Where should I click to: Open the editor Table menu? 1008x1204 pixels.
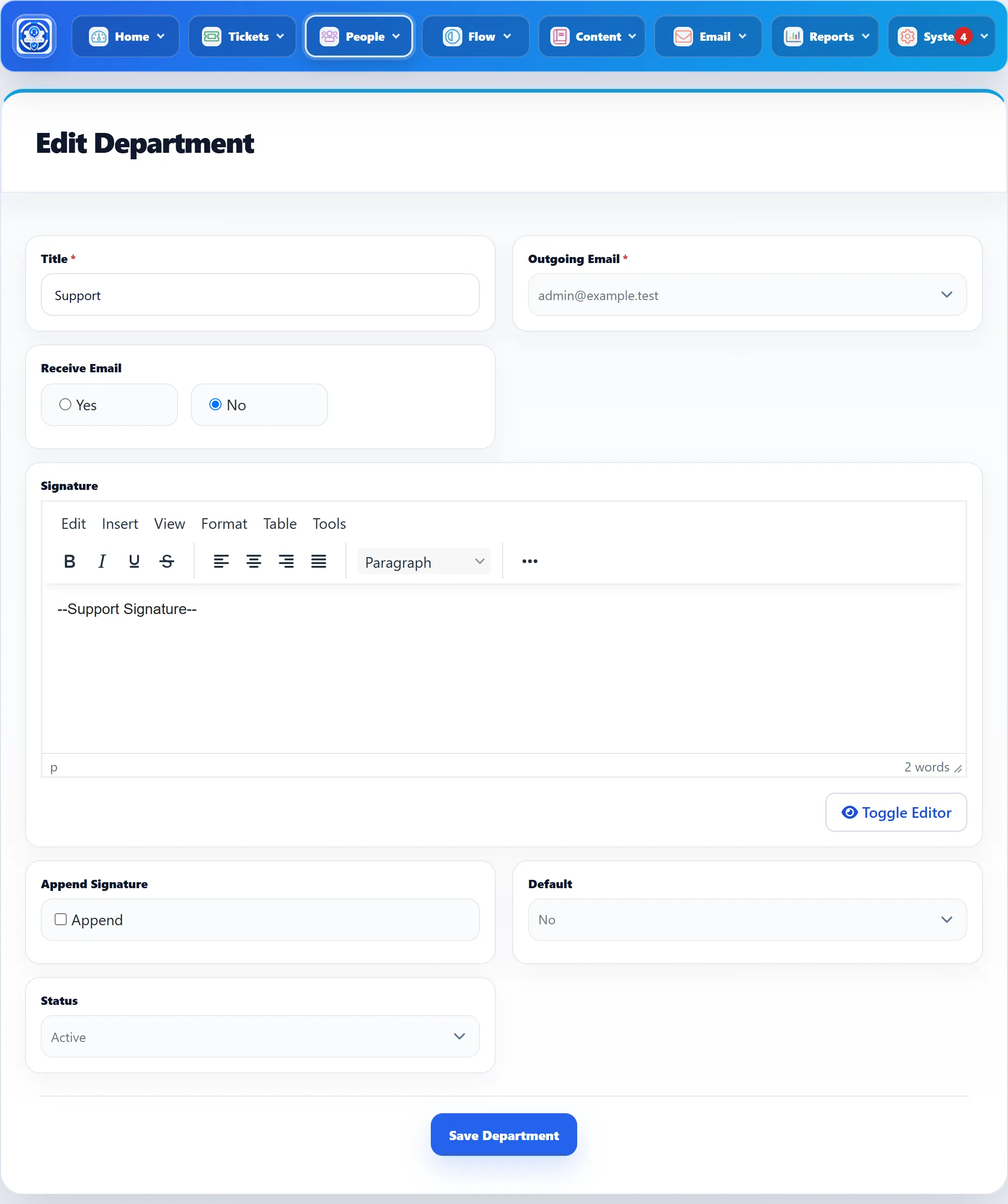[x=280, y=523]
